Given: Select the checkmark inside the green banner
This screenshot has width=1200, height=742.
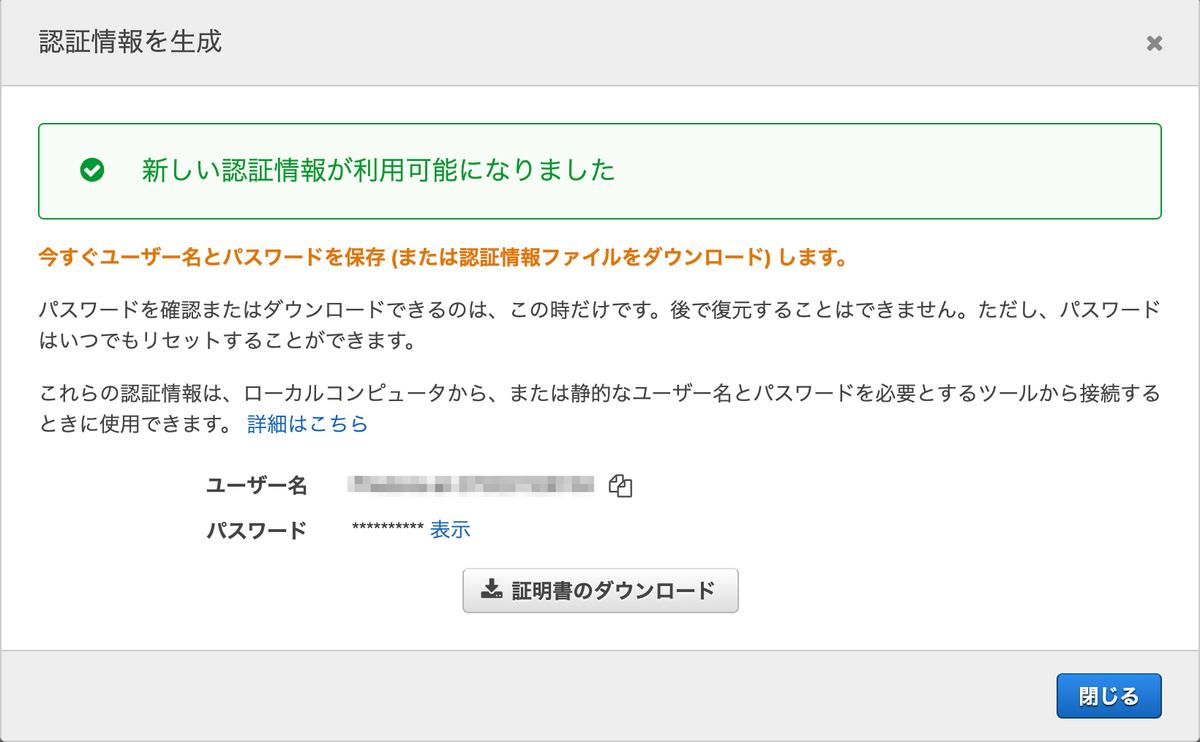Looking at the screenshot, I should click(93, 170).
